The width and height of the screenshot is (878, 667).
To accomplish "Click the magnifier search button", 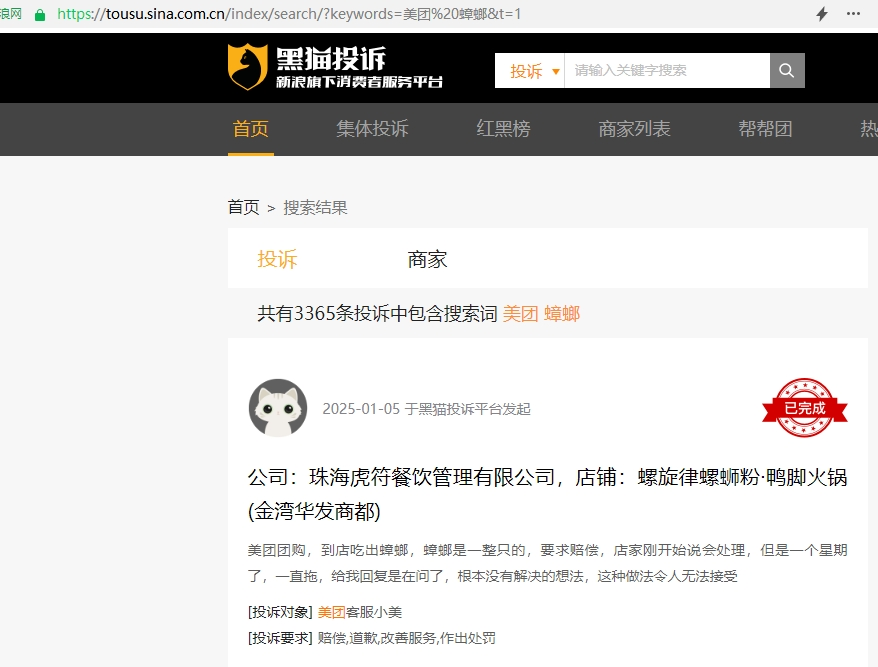I will point(787,71).
